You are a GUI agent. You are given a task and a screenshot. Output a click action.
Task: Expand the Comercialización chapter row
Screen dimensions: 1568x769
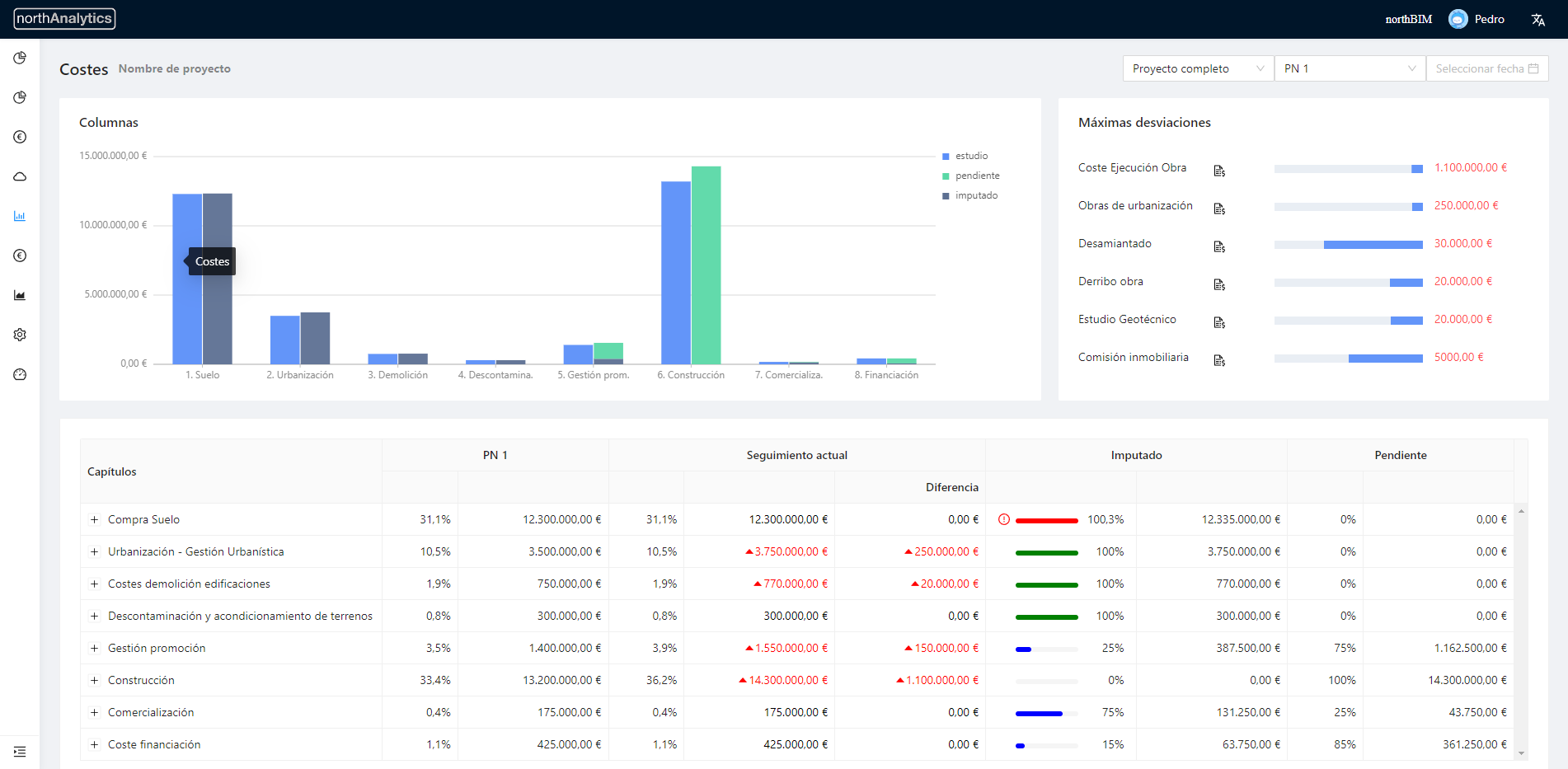click(94, 712)
